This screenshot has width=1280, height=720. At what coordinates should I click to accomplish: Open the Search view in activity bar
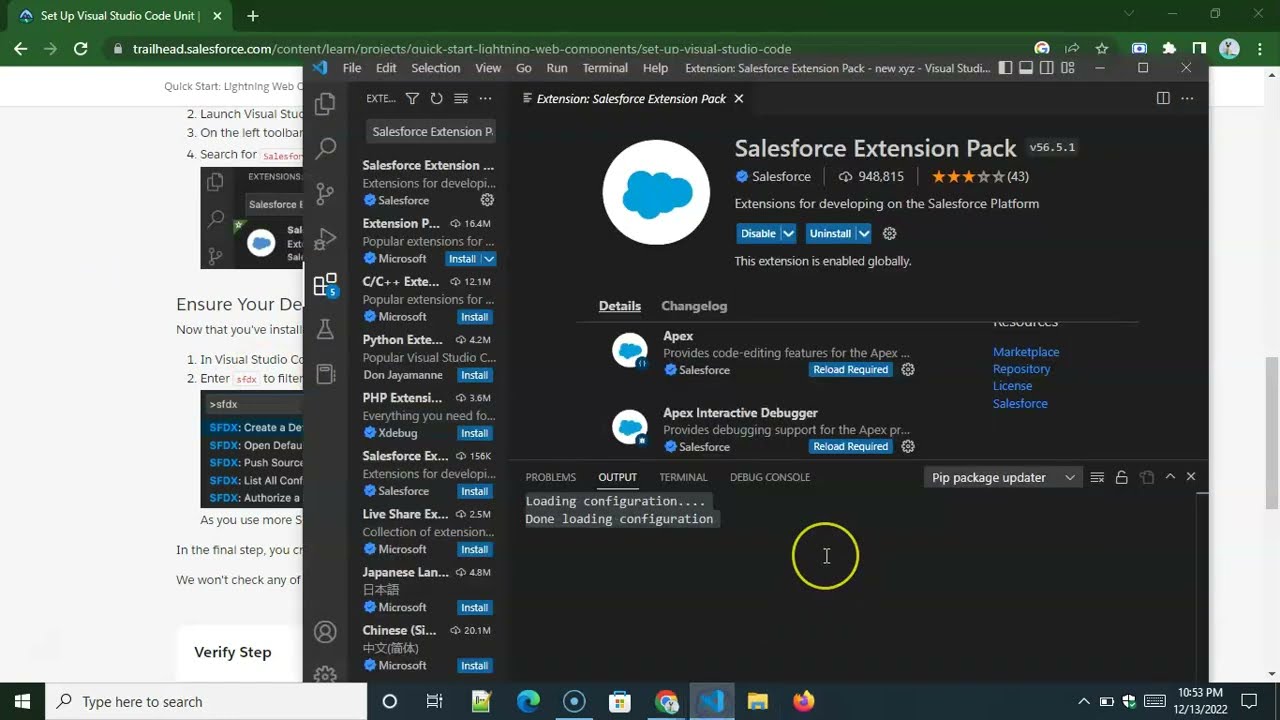(x=325, y=149)
